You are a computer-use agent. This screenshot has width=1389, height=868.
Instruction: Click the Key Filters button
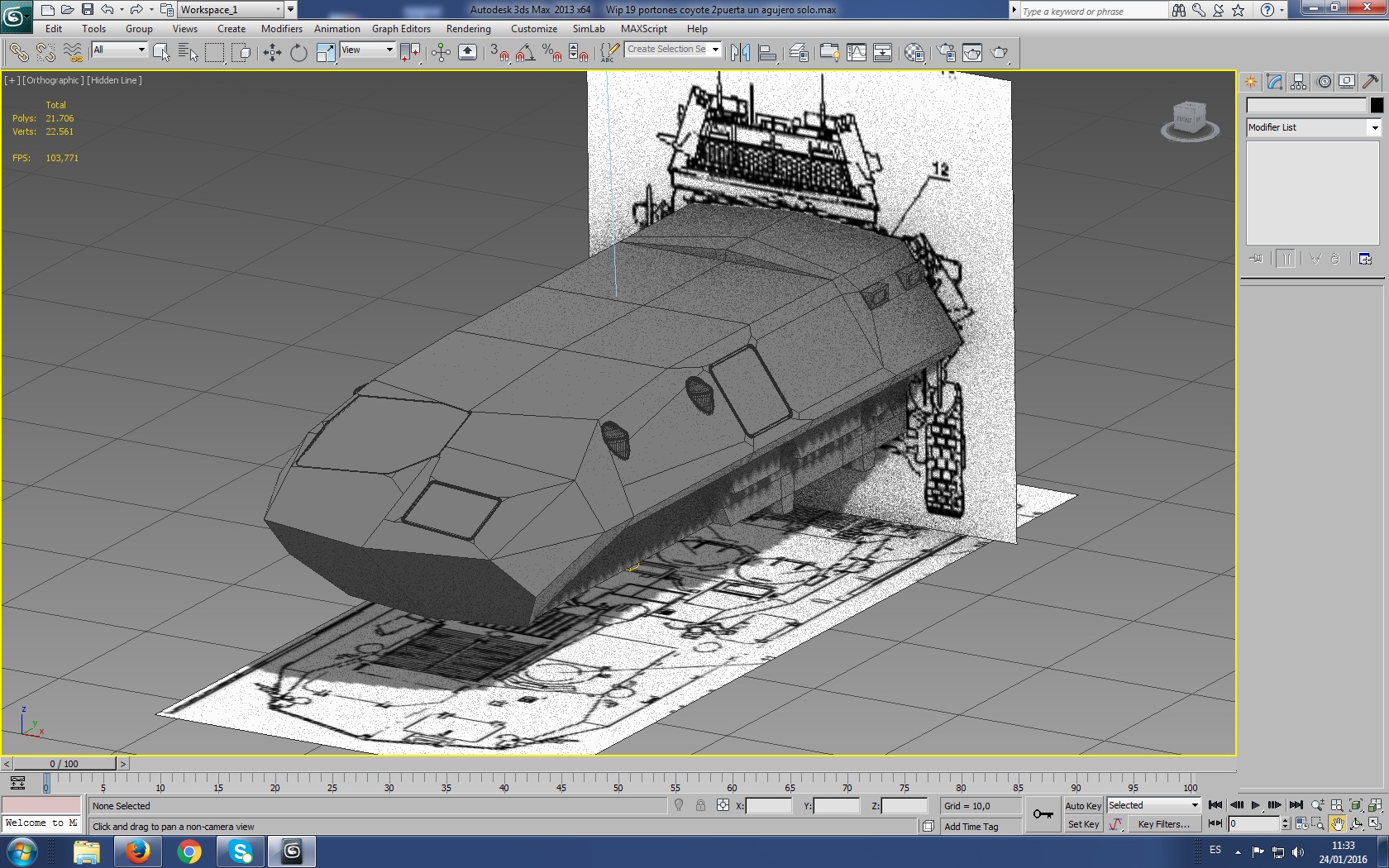tap(1163, 824)
